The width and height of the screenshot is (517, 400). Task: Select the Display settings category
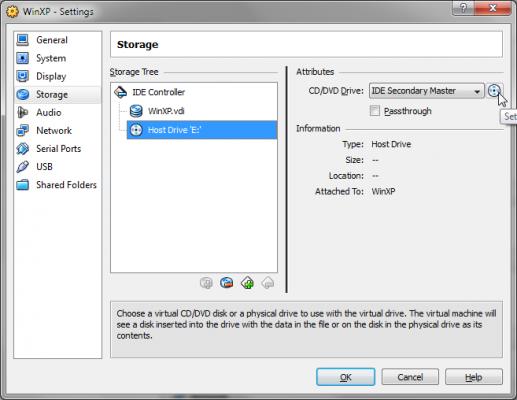(57, 76)
